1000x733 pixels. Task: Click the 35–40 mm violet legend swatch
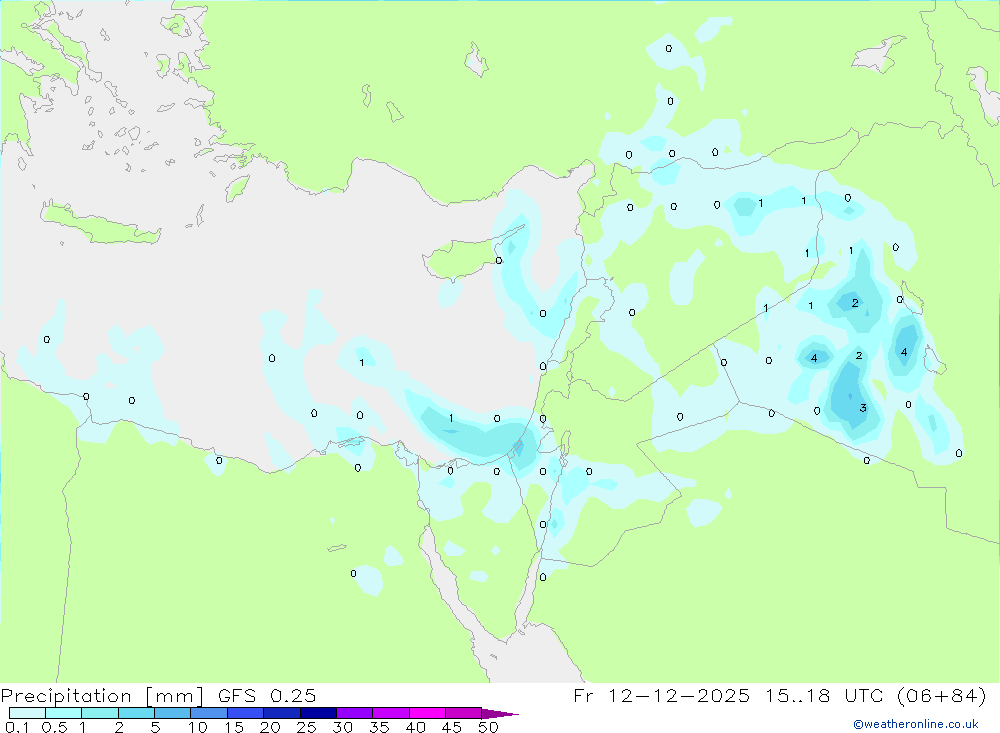tap(391, 713)
